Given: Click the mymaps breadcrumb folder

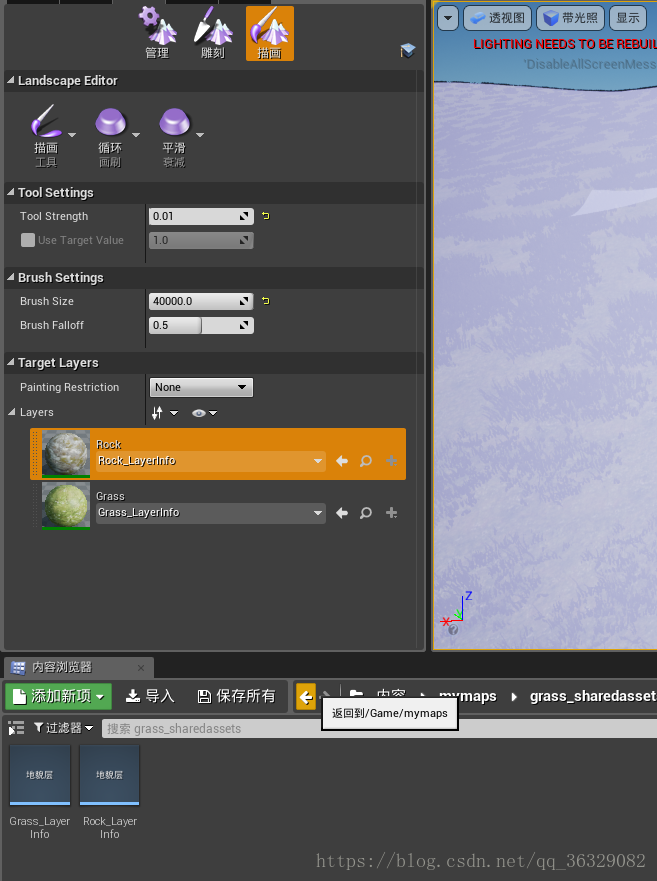Looking at the screenshot, I should coord(468,696).
